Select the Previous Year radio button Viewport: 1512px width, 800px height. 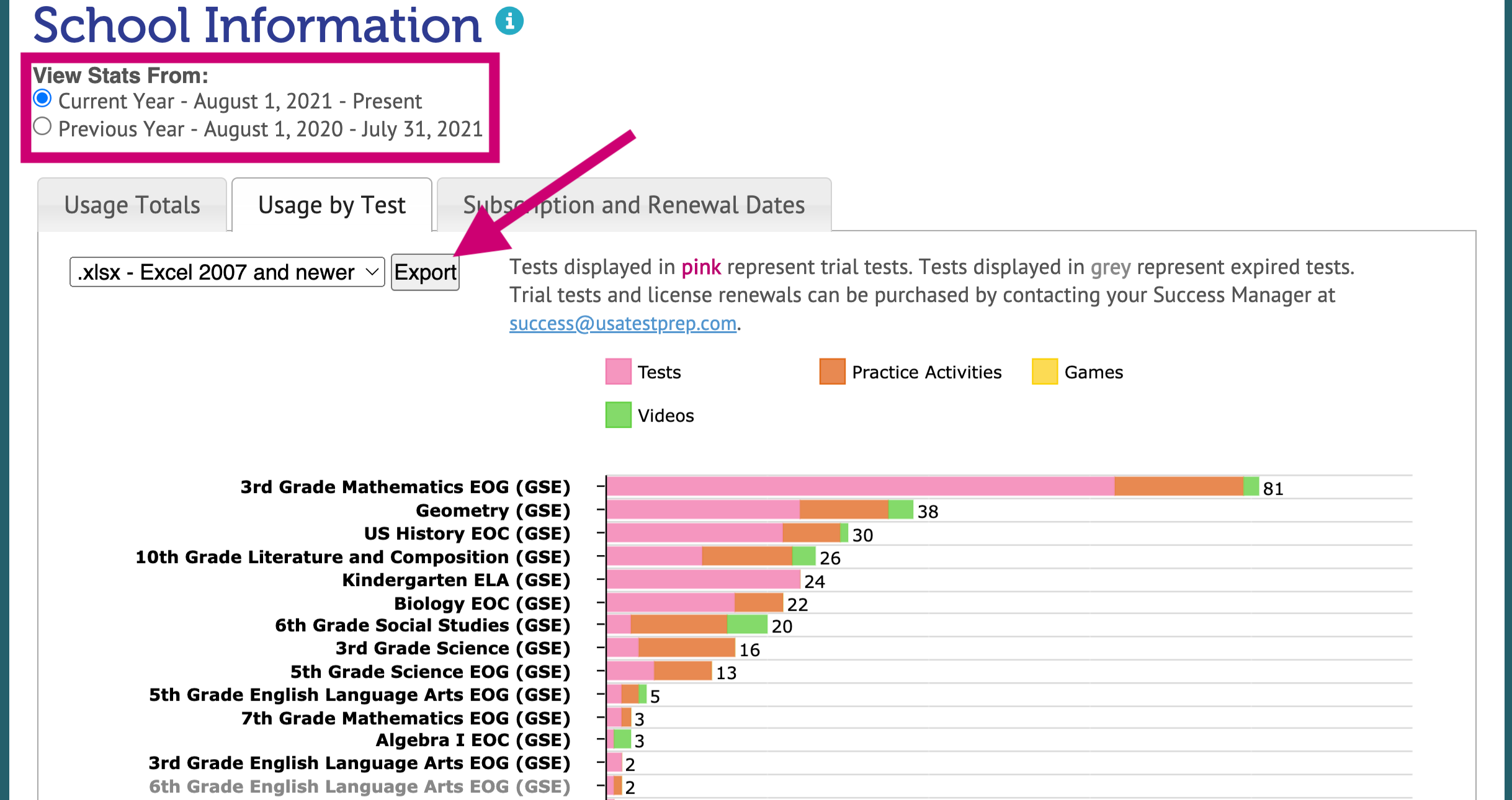pos(42,127)
